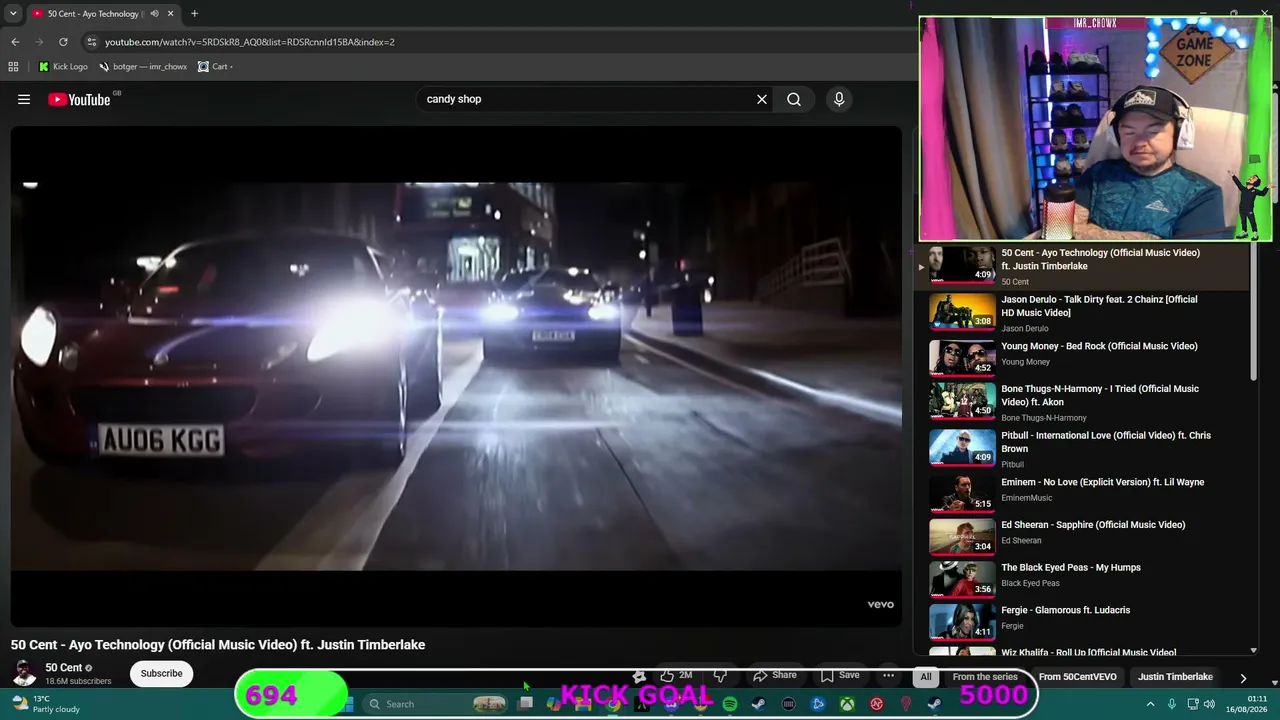Open The Black Eyed Peas - My Humps thumbnail
This screenshot has width=1280, height=720.
tap(962, 579)
